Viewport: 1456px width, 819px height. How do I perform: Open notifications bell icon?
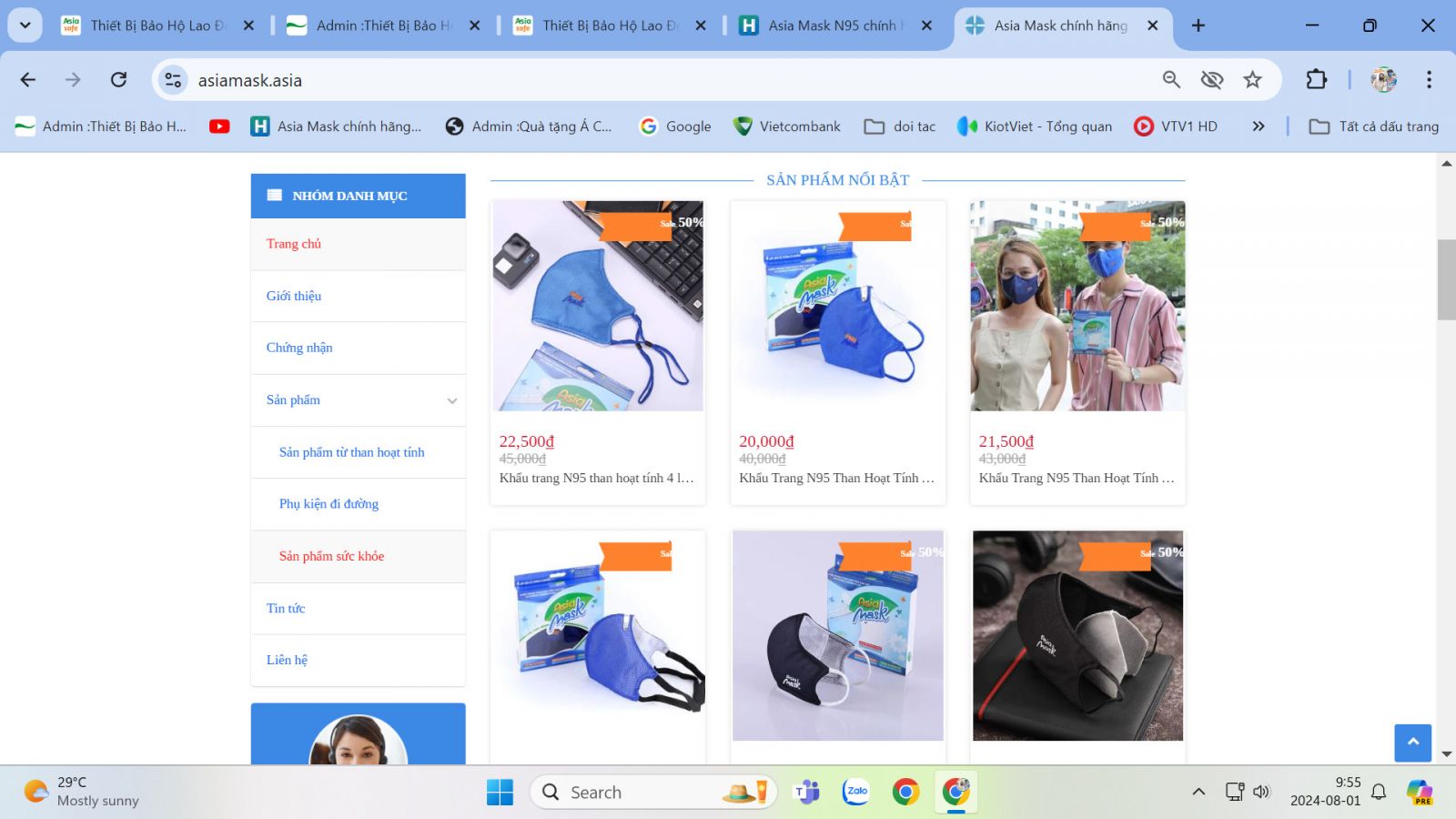pos(1379,792)
